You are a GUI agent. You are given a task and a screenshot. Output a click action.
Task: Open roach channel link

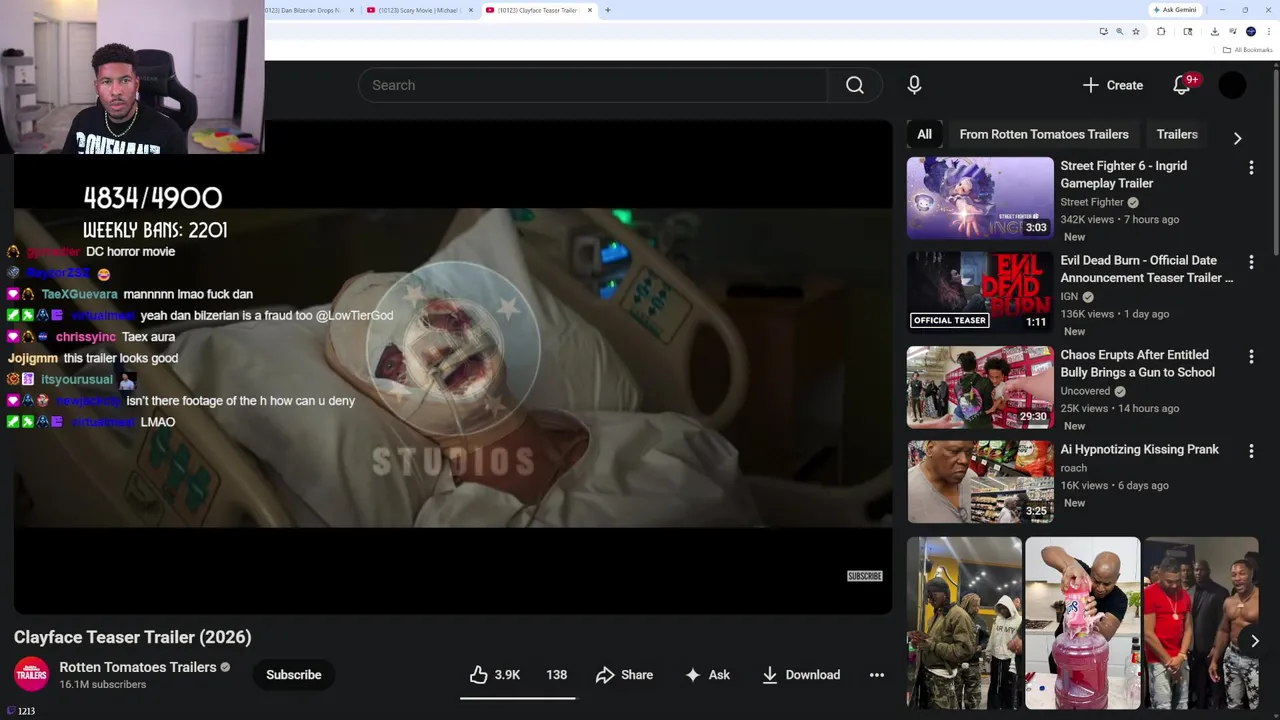tap(1074, 468)
